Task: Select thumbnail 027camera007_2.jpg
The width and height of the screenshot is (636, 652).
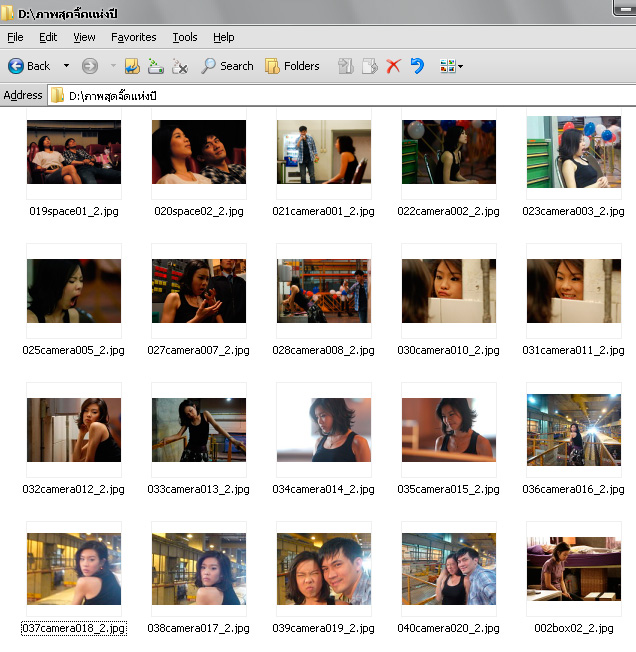Action: point(199,291)
